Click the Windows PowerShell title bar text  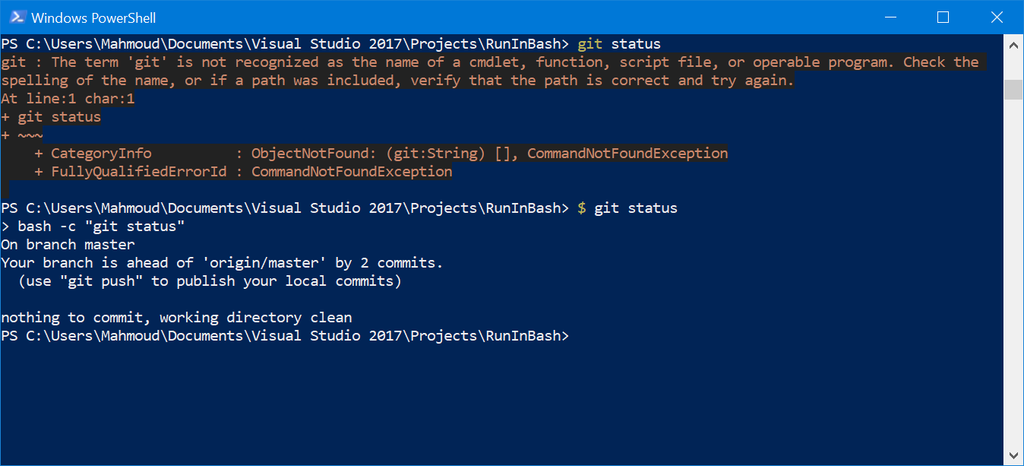(93, 18)
